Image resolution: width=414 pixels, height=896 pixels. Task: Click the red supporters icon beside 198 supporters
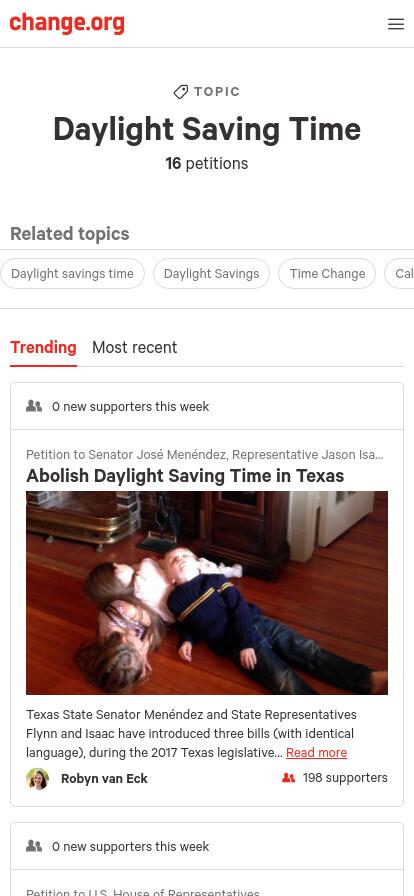(289, 778)
